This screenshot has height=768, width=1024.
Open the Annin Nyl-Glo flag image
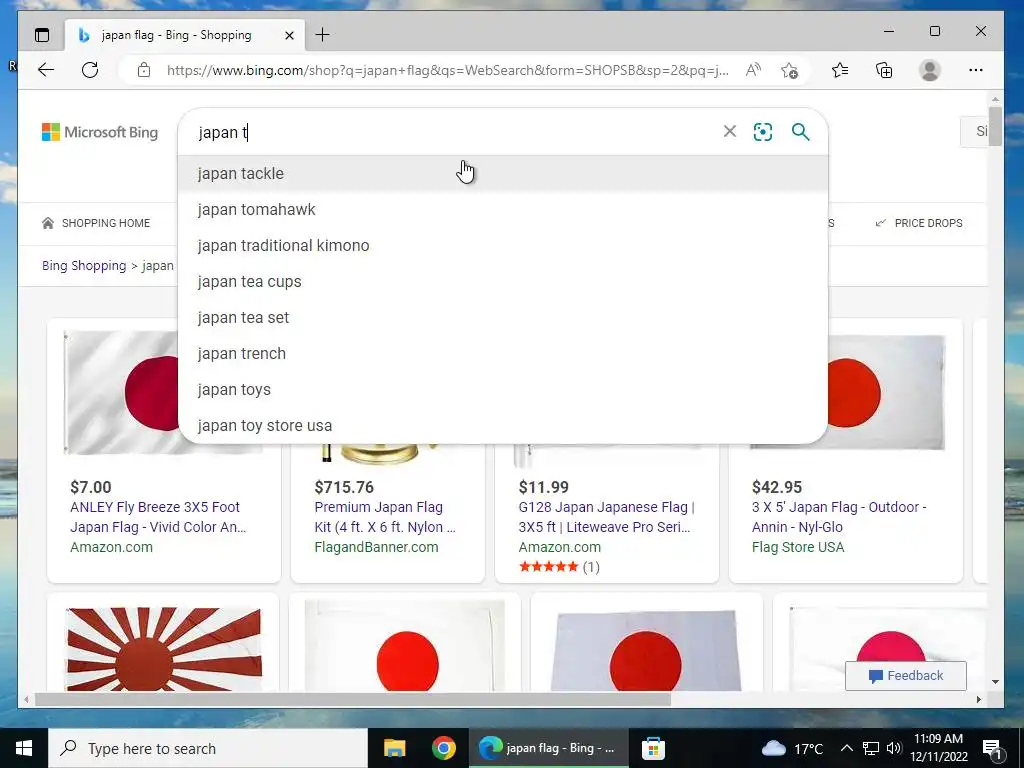coord(887,392)
